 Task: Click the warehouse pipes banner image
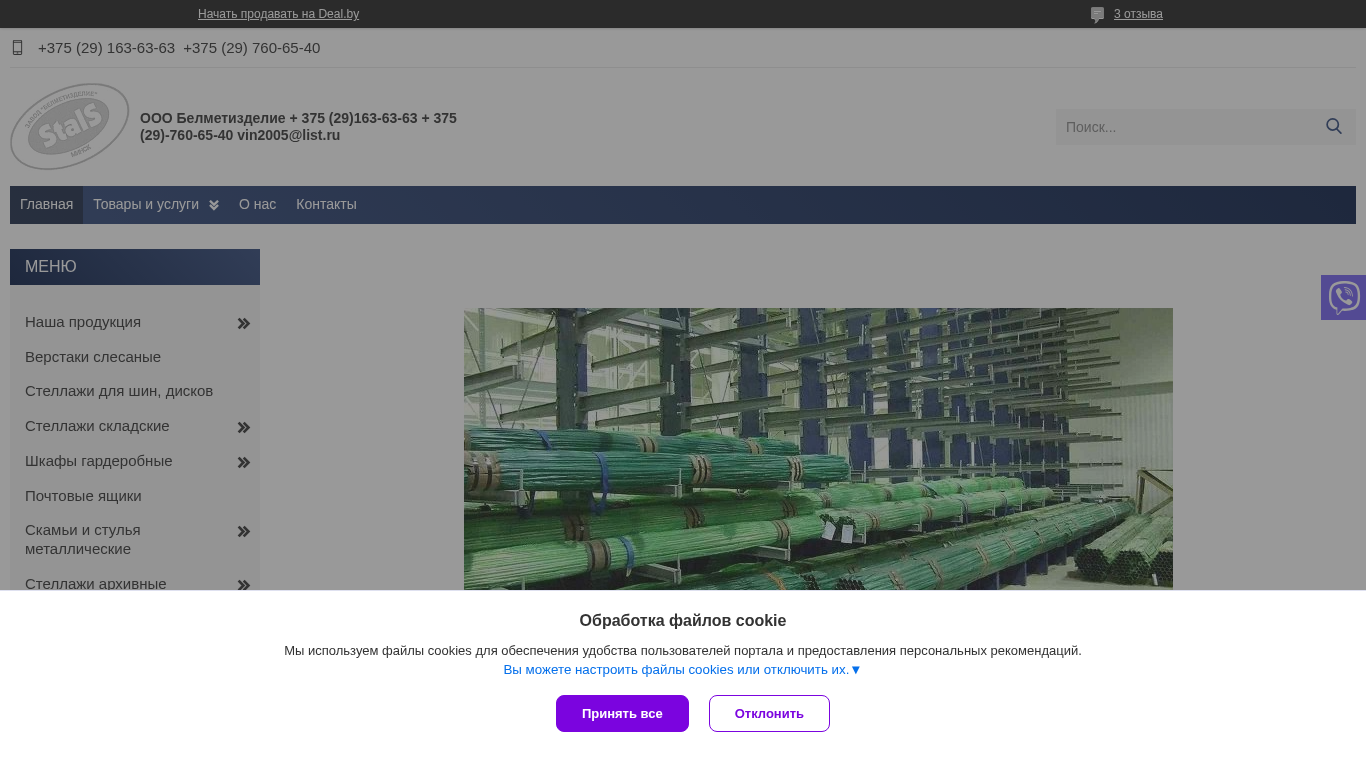point(818,449)
